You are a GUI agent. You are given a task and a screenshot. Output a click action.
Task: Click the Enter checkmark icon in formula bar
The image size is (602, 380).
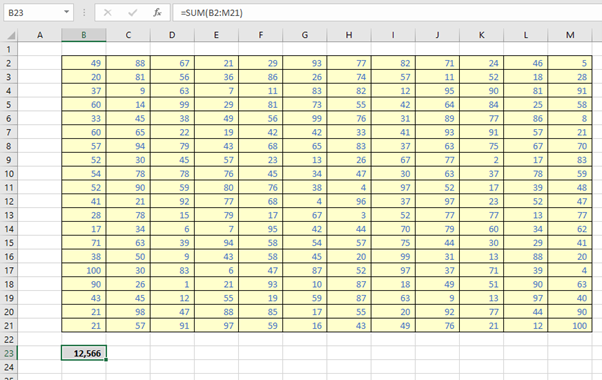132,13
